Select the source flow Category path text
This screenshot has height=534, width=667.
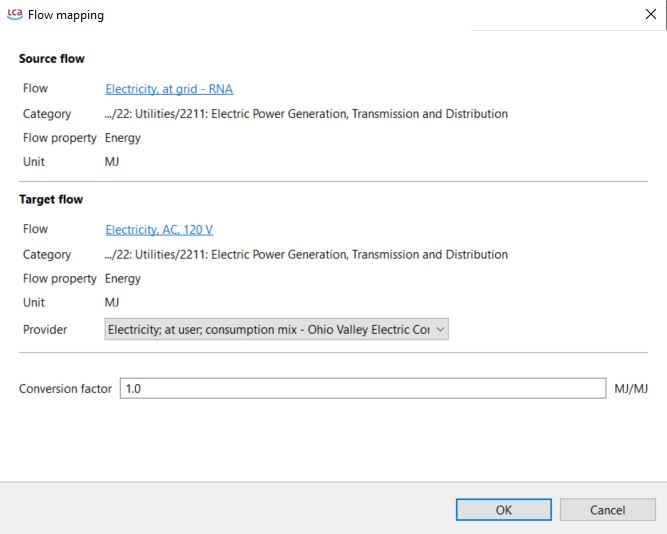pos(306,114)
